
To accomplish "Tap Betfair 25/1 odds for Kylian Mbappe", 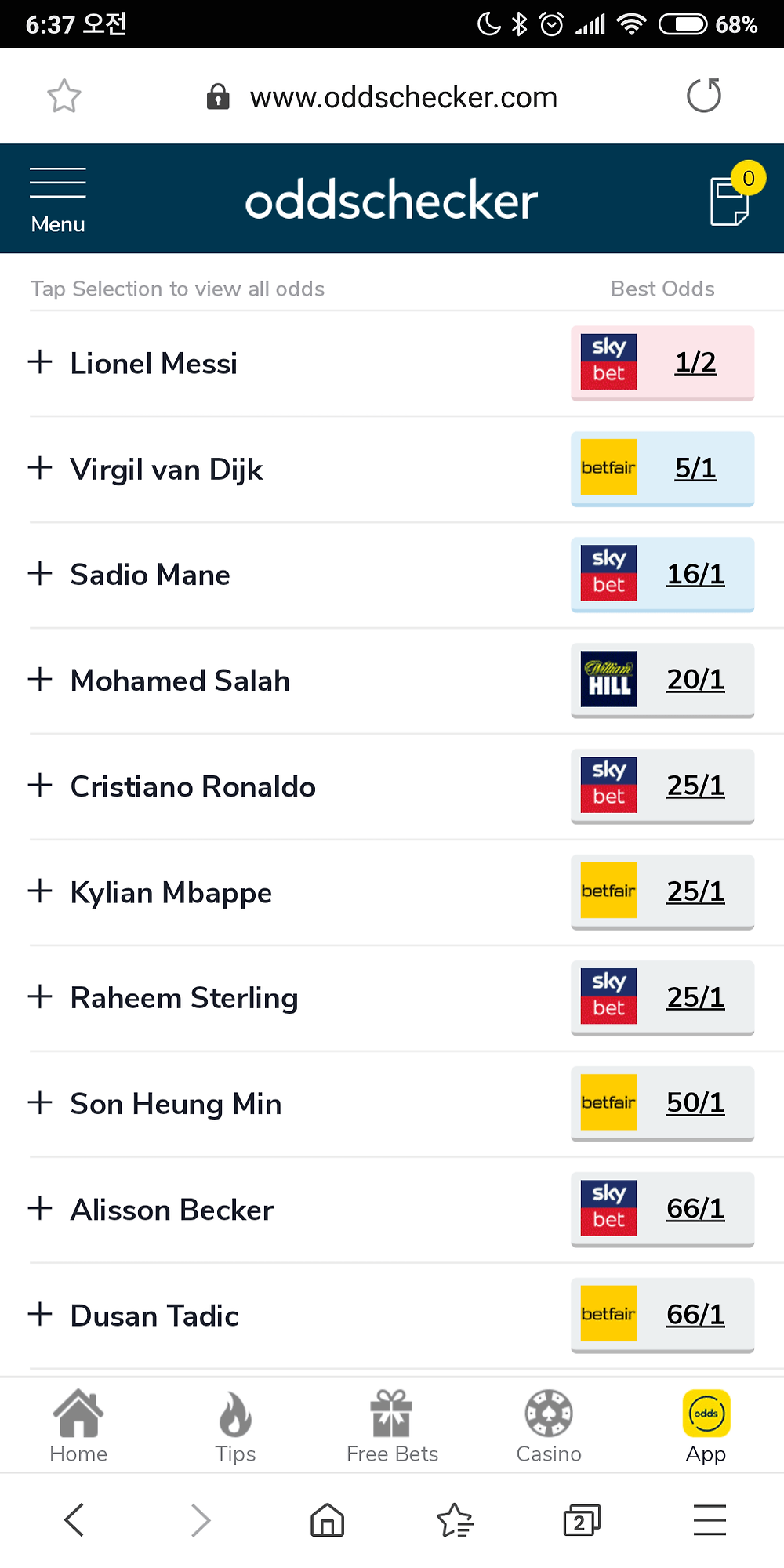I will pos(662,892).
